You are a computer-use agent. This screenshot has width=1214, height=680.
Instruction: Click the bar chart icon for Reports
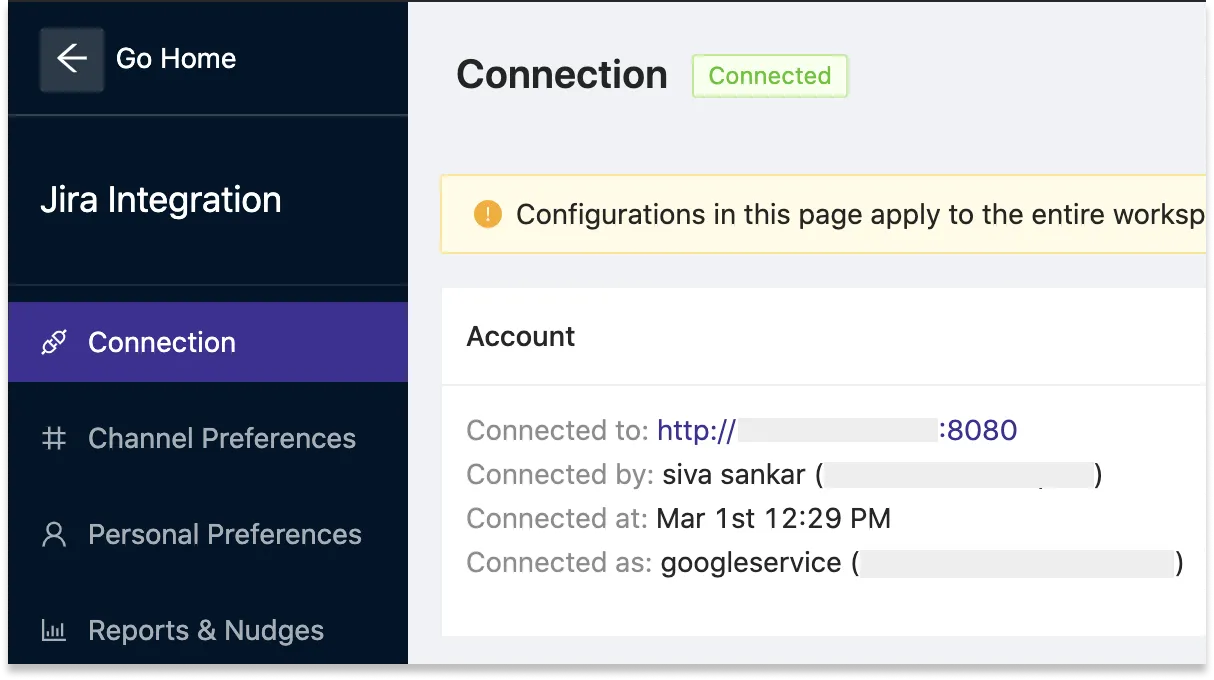coord(54,631)
